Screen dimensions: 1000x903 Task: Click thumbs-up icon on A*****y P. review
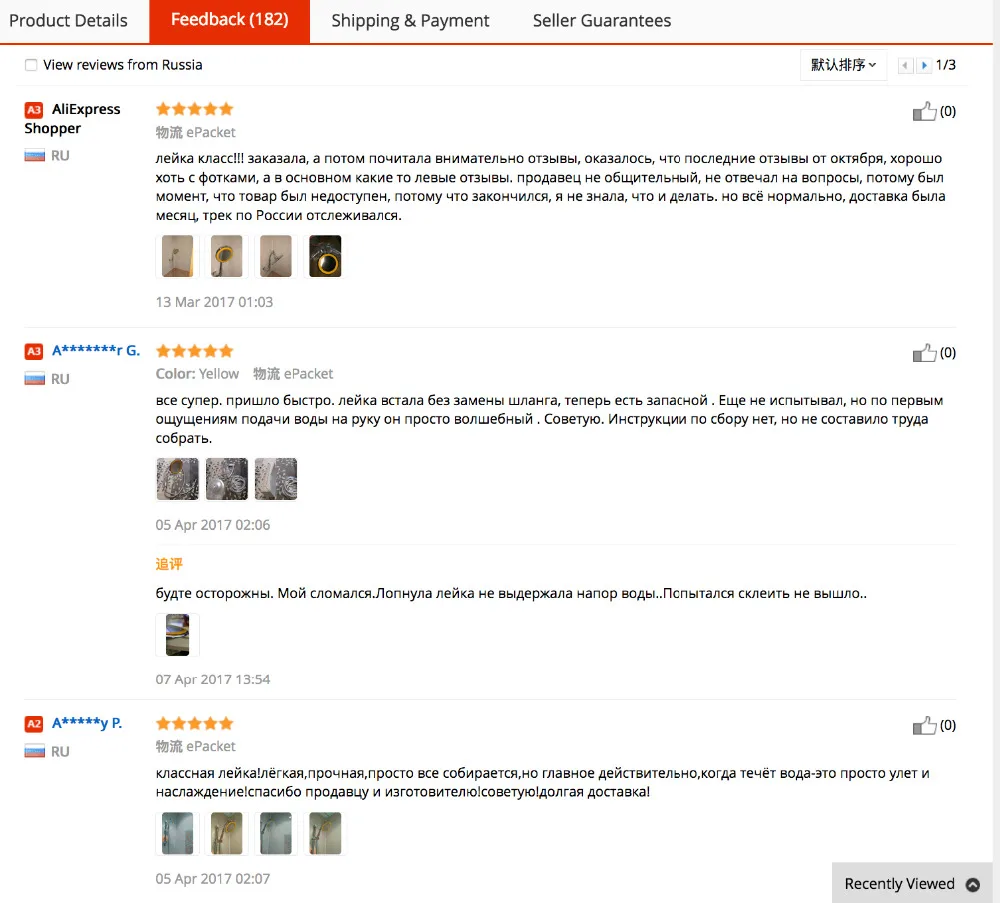924,726
